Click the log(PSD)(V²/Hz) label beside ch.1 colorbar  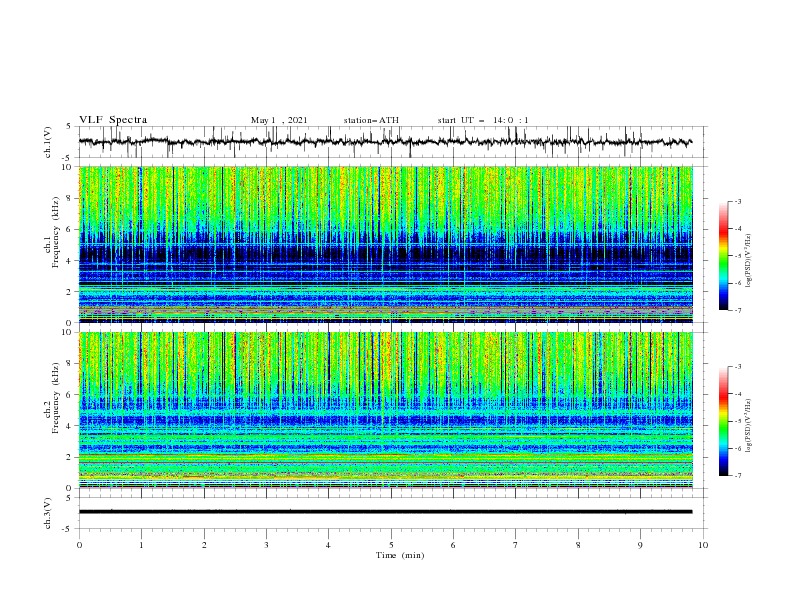[x=749, y=261]
